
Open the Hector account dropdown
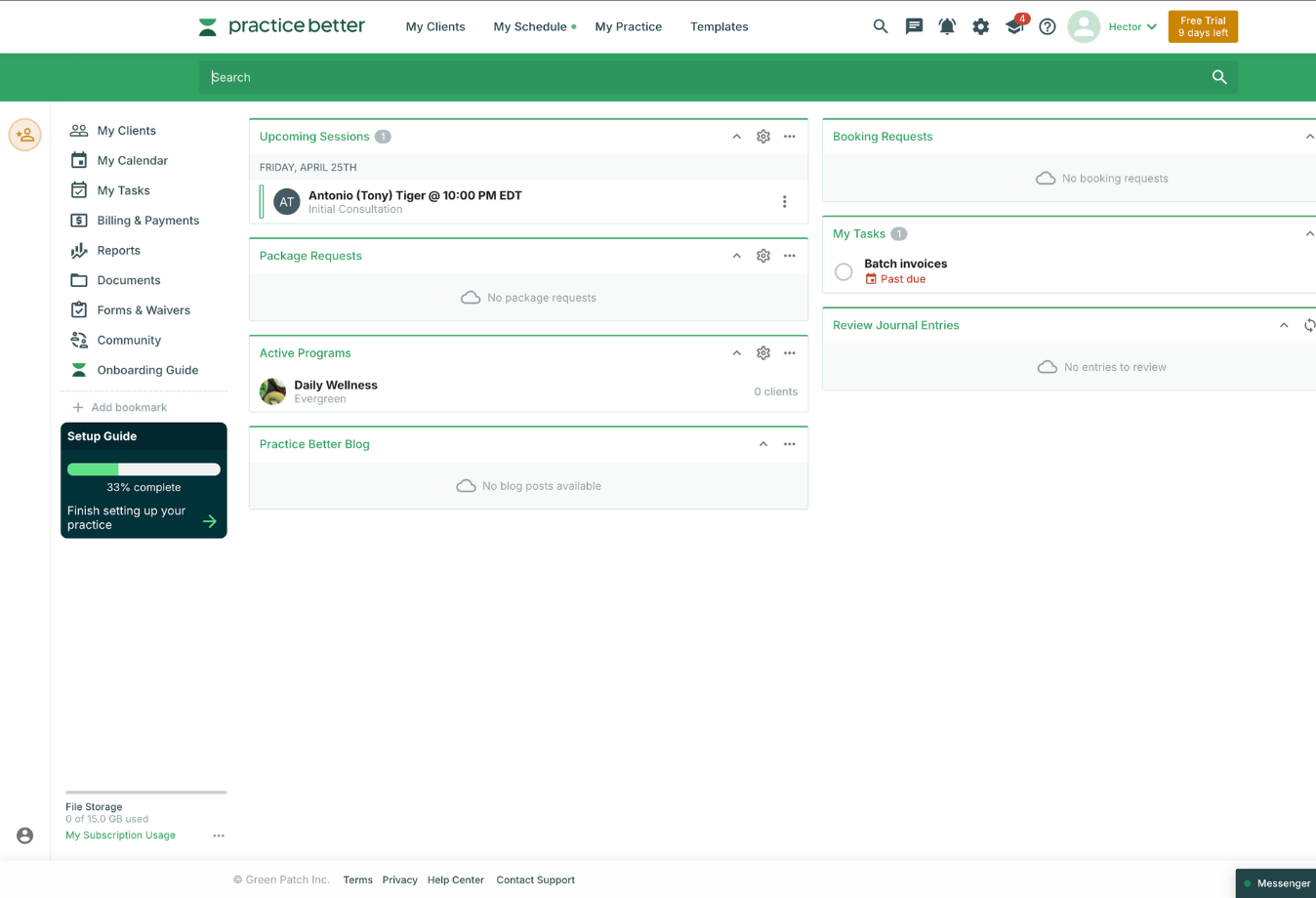click(1132, 26)
